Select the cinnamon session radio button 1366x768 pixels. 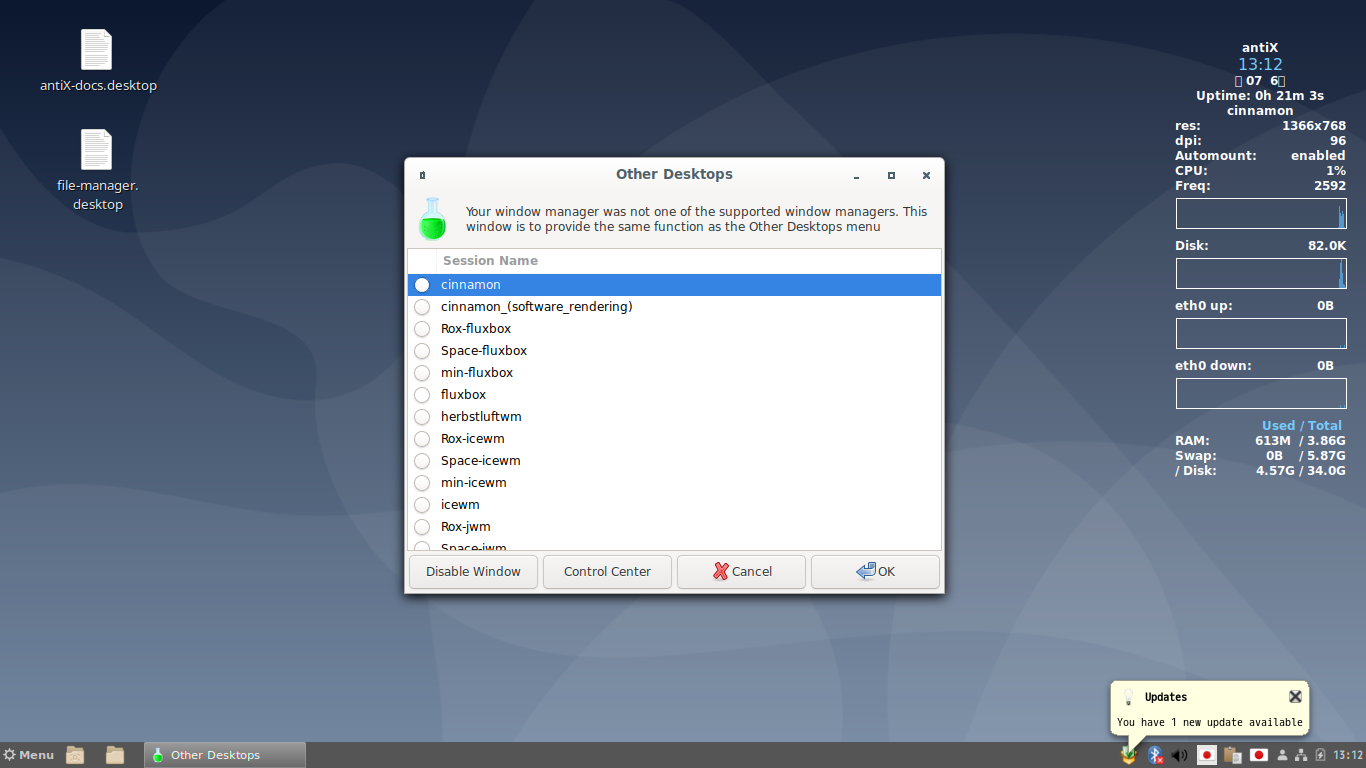pyautogui.click(x=422, y=285)
